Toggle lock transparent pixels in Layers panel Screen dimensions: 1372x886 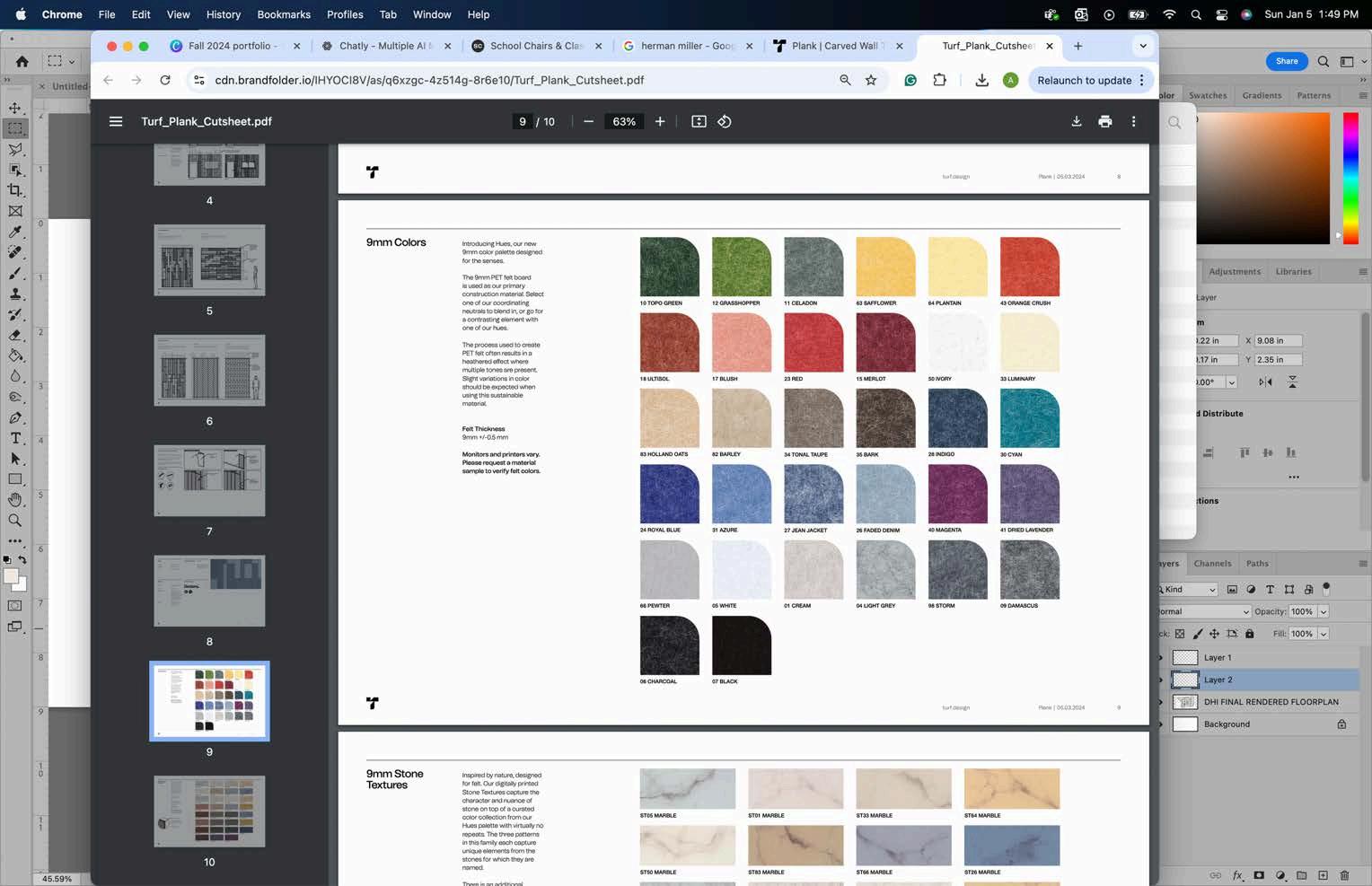tap(1180, 634)
